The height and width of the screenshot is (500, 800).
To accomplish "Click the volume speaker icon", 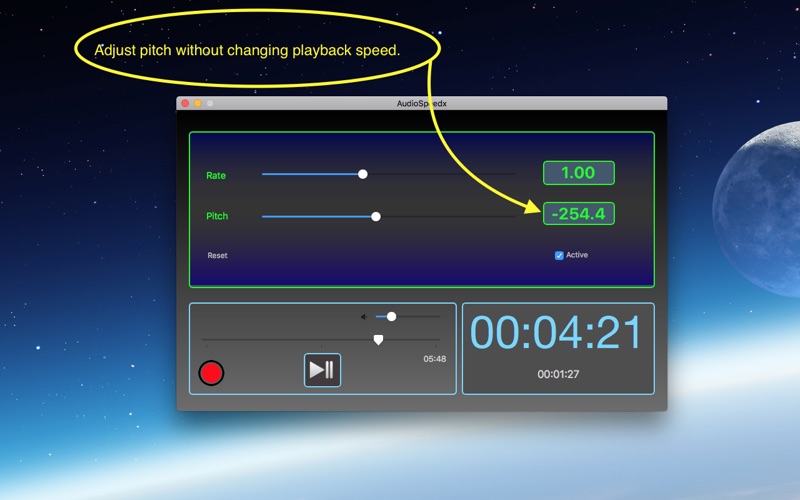I will pos(364,317).
